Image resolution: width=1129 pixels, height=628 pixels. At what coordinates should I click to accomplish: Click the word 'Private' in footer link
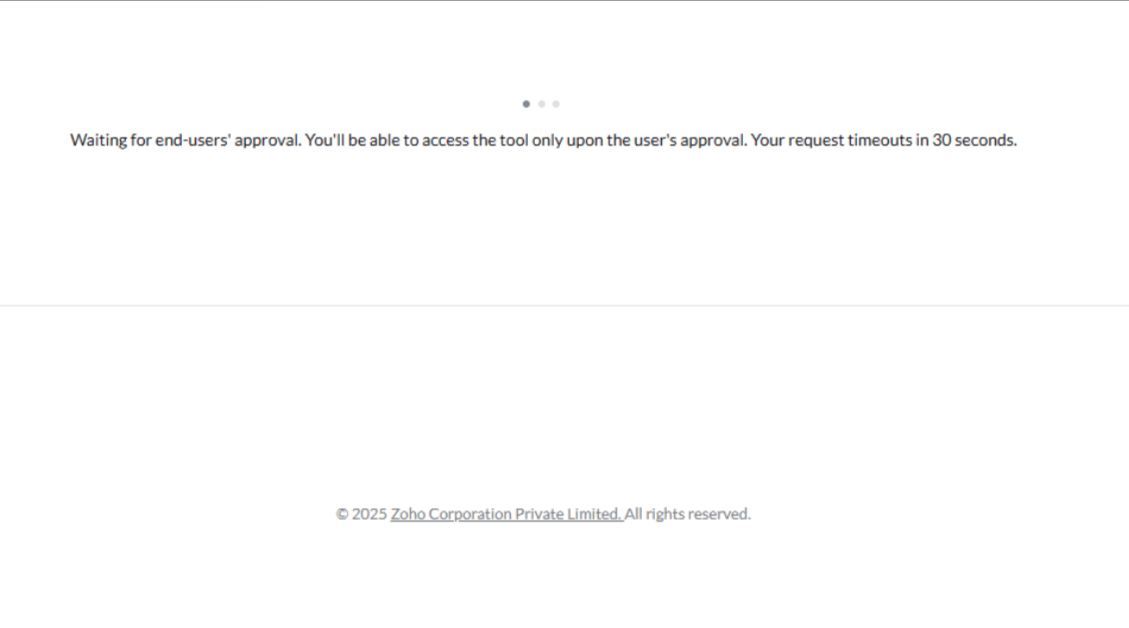[x=539, y=514]
